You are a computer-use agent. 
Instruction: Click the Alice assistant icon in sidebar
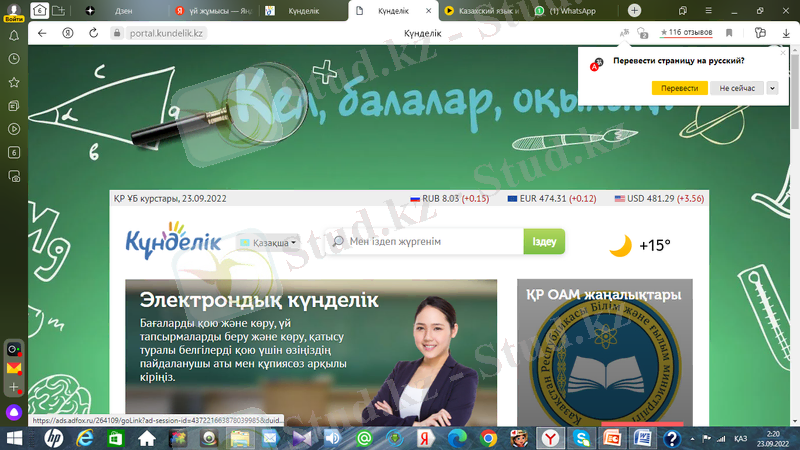14,411
